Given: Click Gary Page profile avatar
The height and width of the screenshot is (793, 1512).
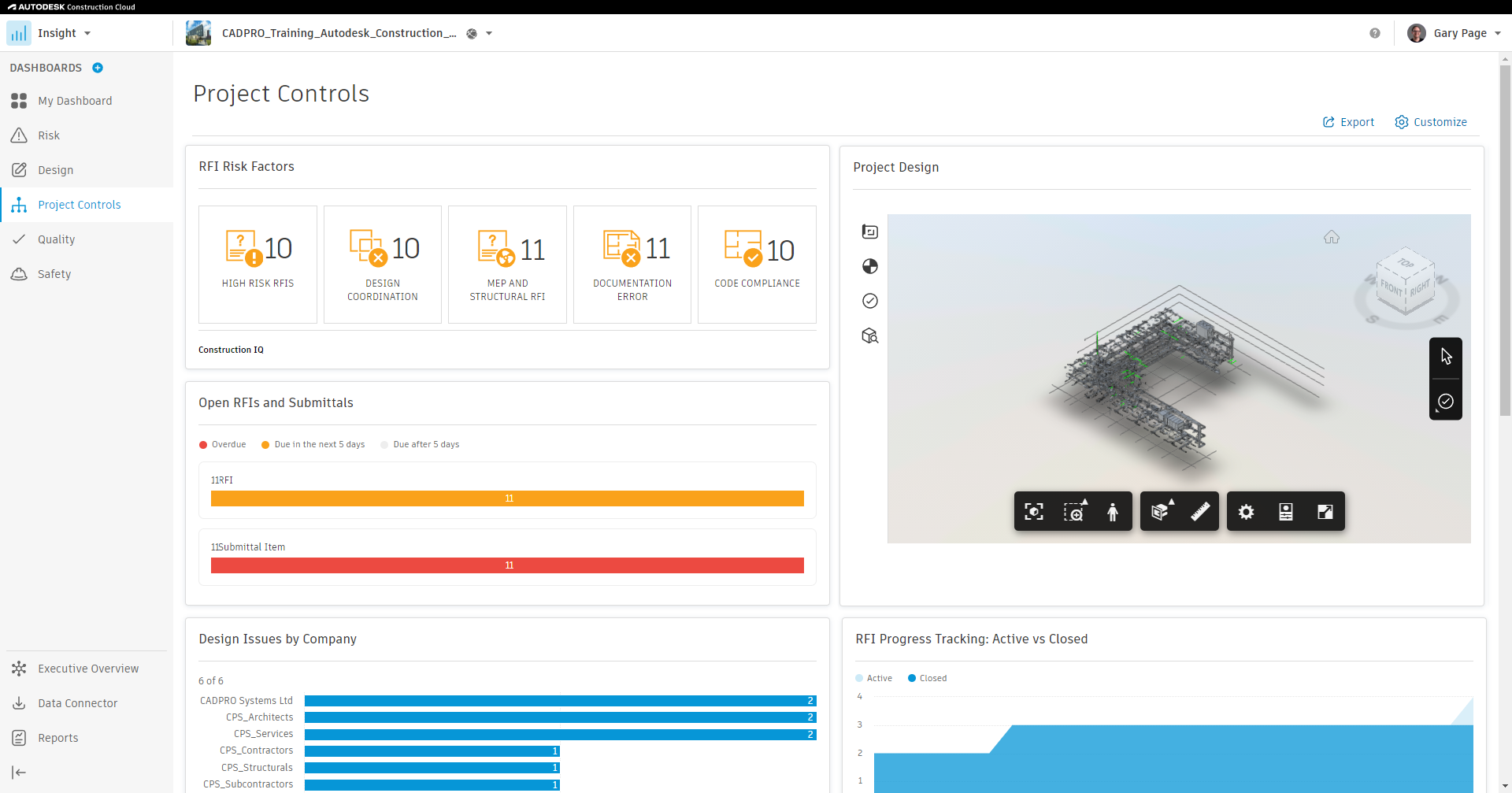Looking at the screenshot, I should [1417, 33].
